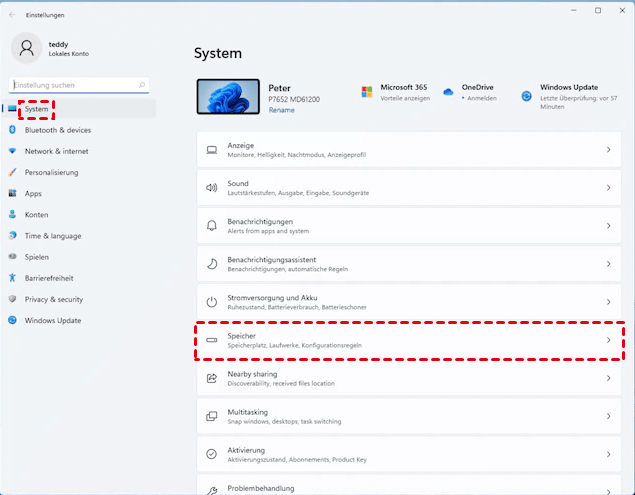The height and width of the screenshot is (495, 635).
Task: Click the Personalisierung brush icon
Action: pos(13,172)
